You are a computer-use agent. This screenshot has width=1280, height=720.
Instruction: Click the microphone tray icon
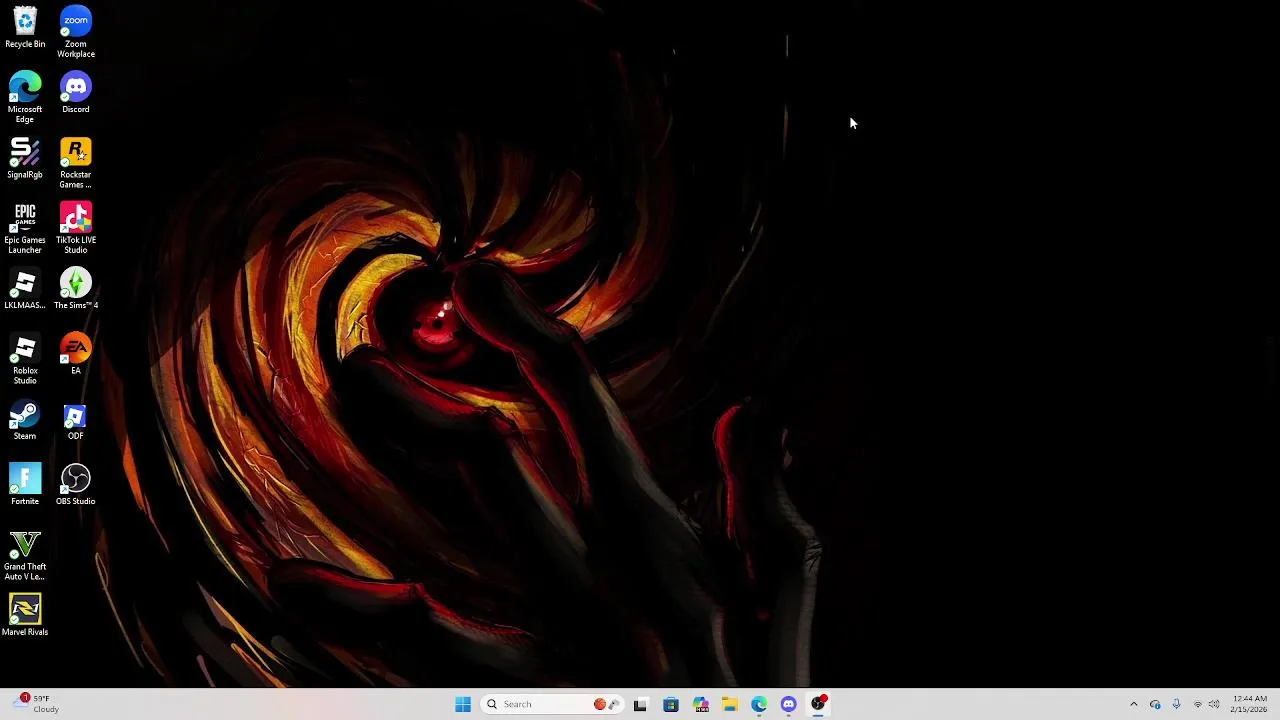tap(1176, 704)
